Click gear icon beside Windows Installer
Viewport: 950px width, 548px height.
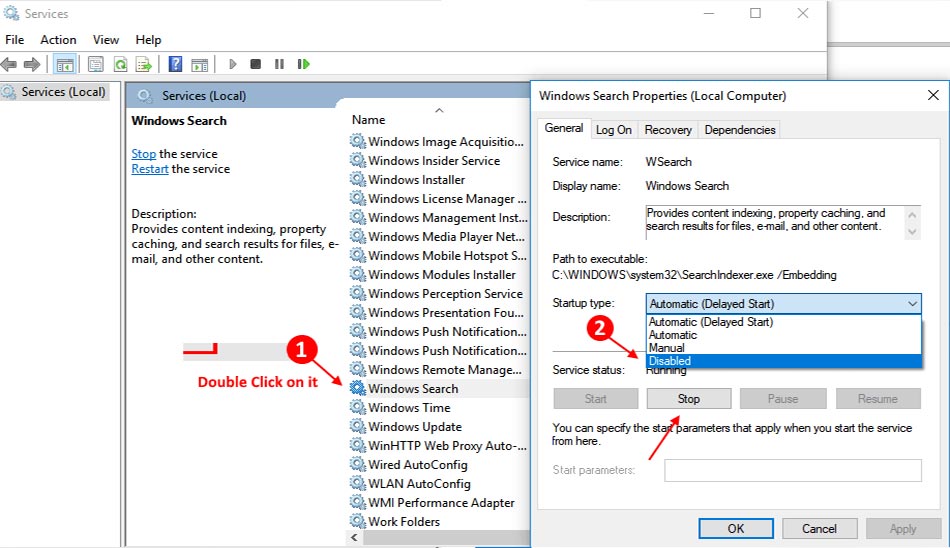pyautogui.click(x=358, y=179)
